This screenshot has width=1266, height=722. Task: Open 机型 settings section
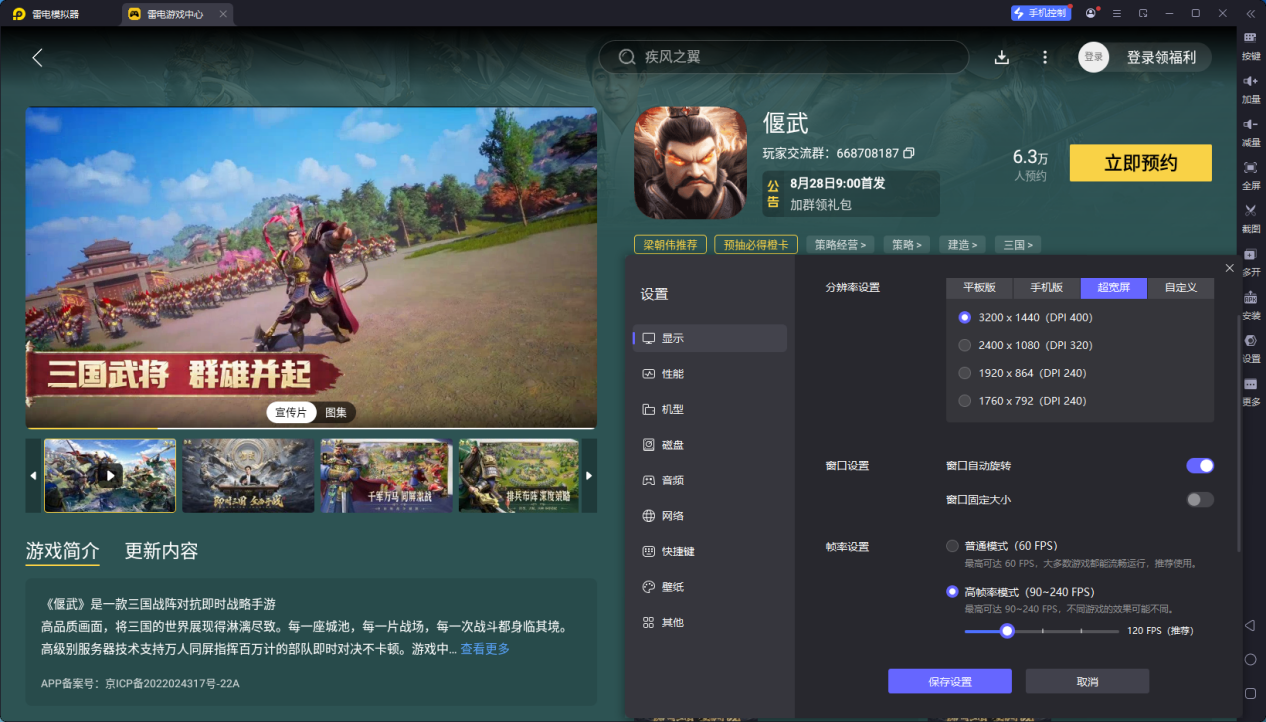point(711,409)
